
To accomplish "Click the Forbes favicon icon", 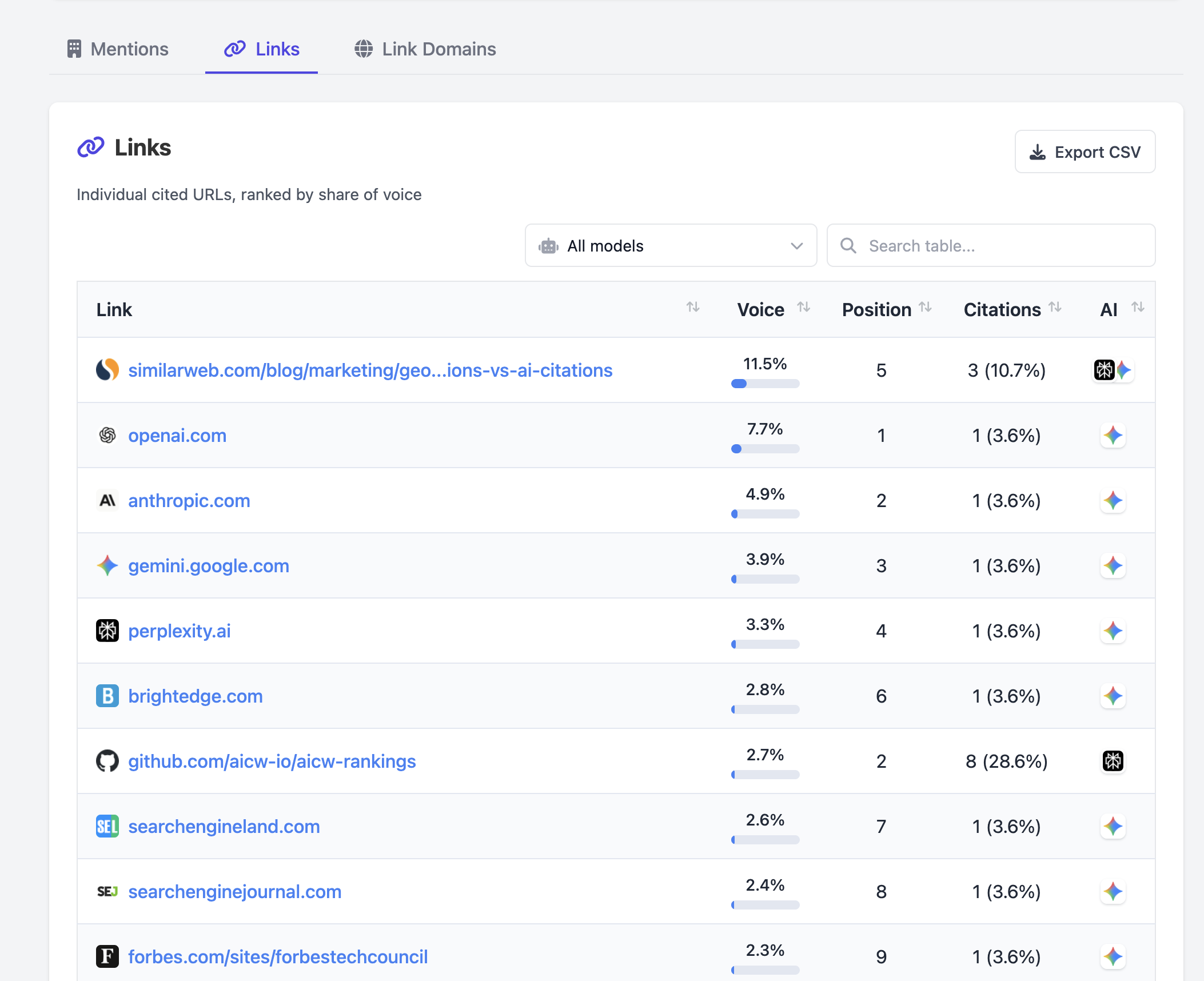I will pos(107,956).
